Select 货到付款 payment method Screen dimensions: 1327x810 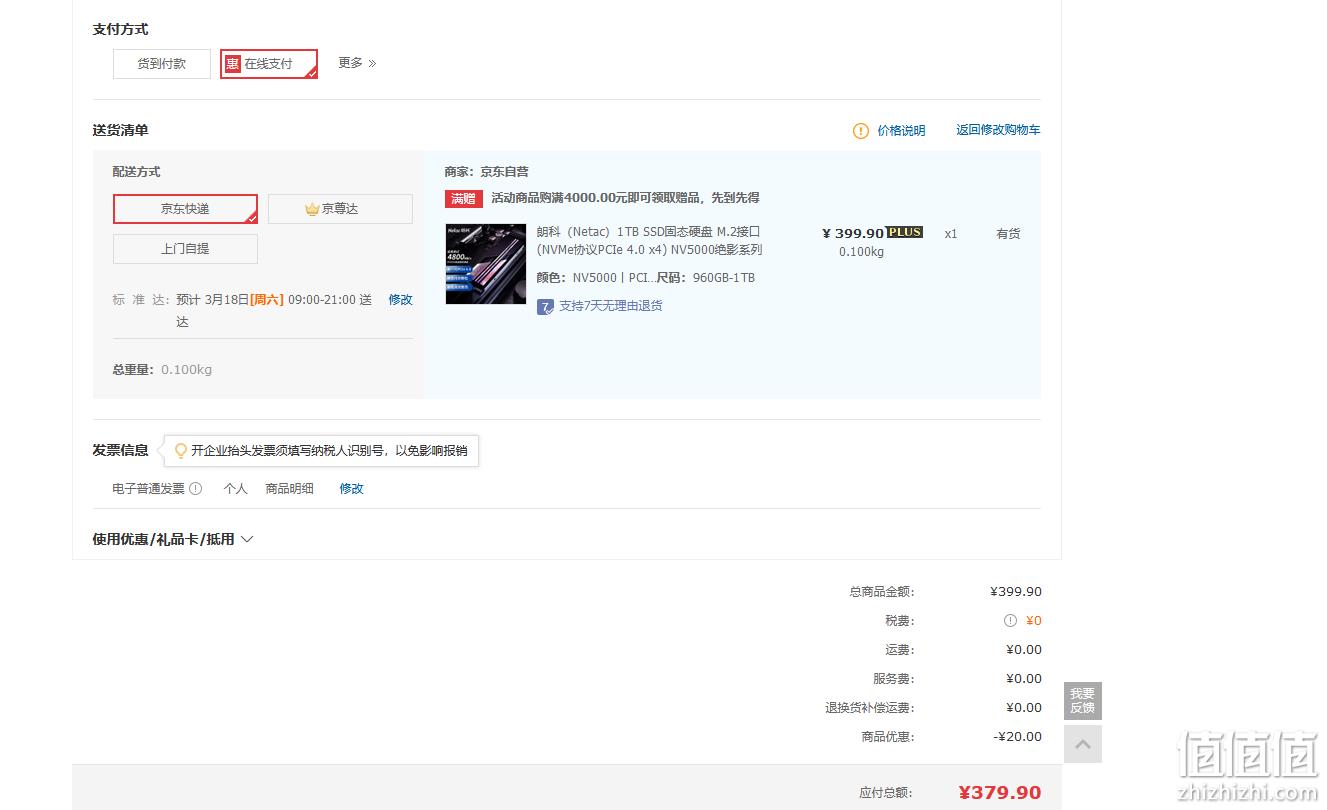point(162,64)
